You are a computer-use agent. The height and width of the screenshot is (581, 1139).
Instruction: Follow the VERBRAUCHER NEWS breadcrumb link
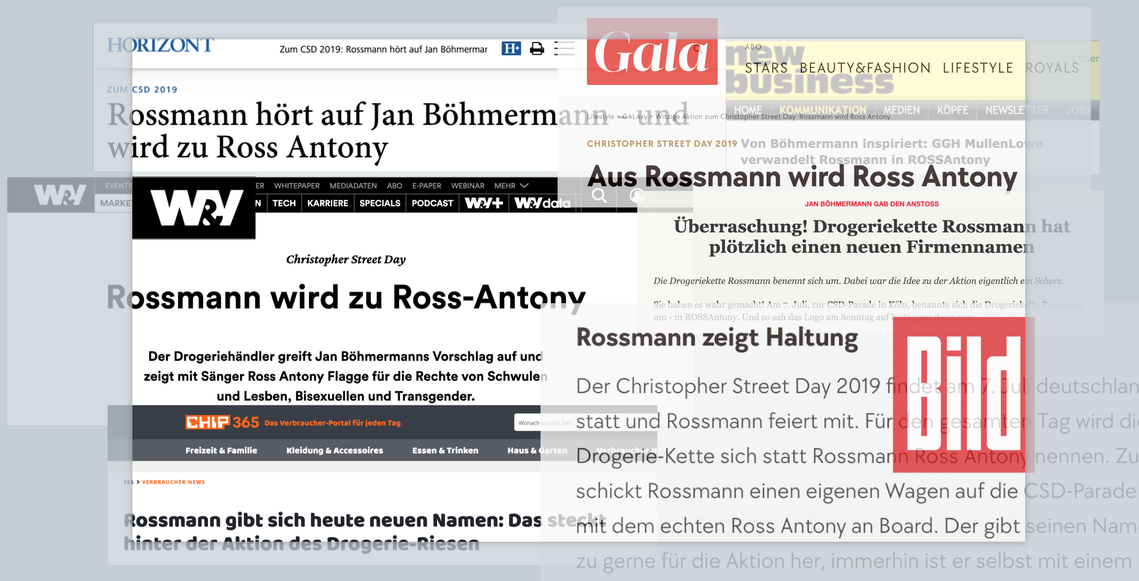[173, 482]
